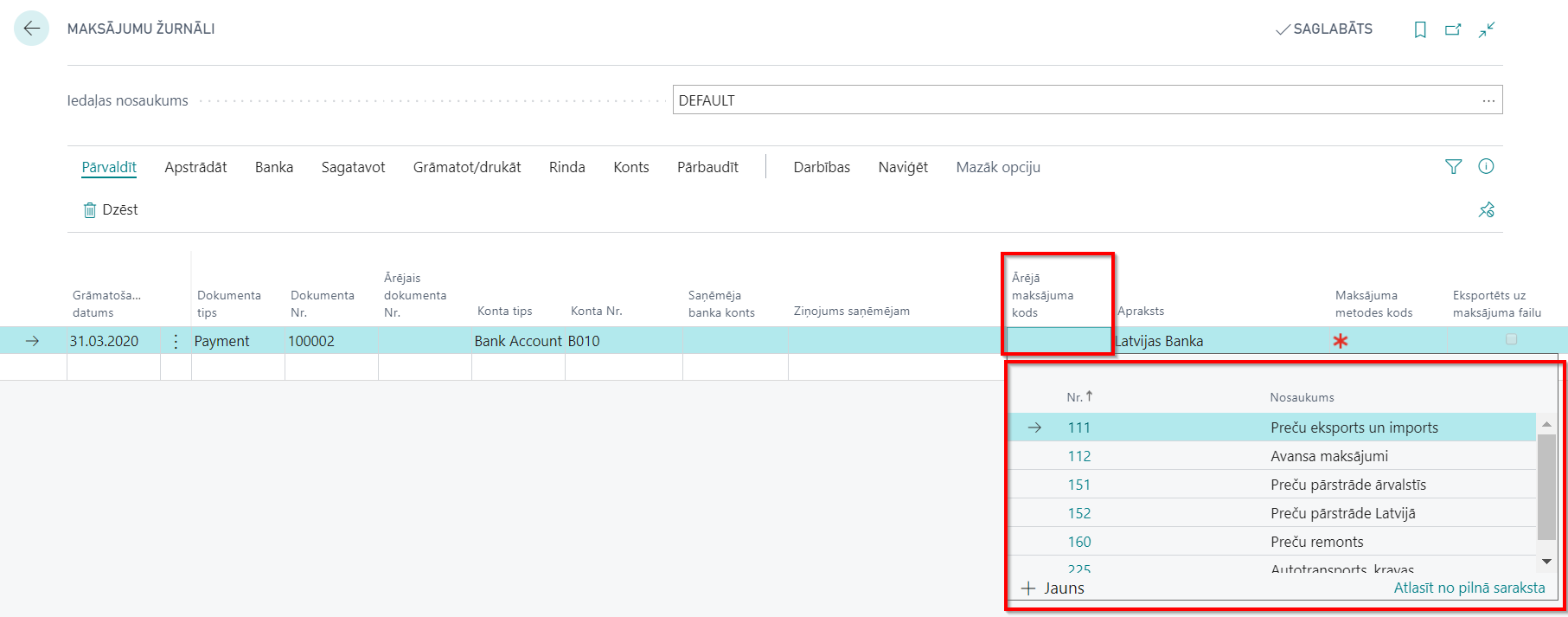Go back using the arrow button
This screenshot has height=617, width=1568.
pyautogui.click(x=32, y=29)
